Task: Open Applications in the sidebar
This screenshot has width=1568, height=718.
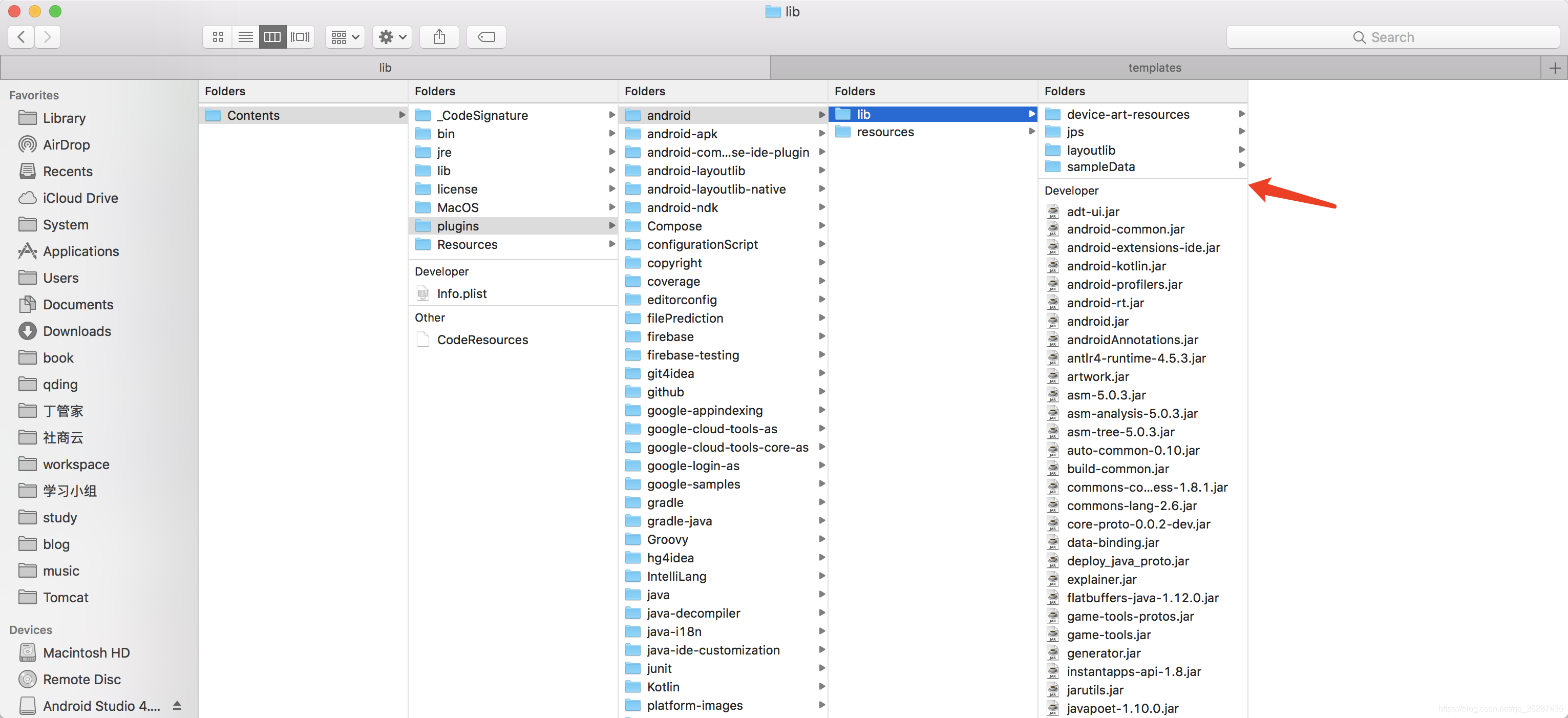Action: 80,251
